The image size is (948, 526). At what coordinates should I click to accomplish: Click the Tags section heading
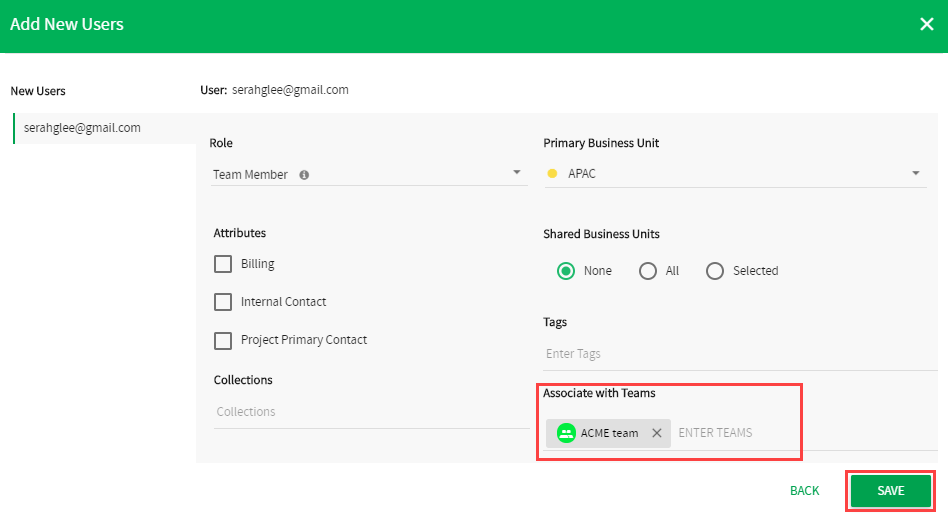[554, 322]
